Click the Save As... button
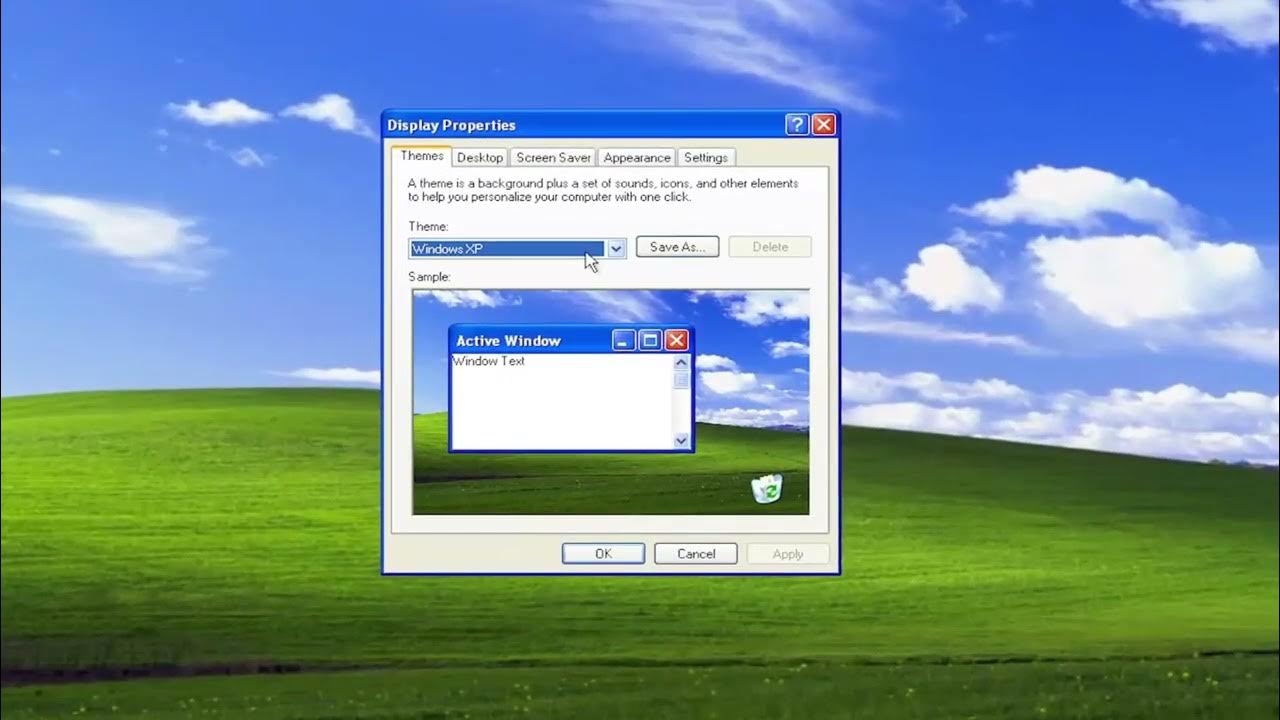This screenshot has height=720, width=1280. click(677, 247)
